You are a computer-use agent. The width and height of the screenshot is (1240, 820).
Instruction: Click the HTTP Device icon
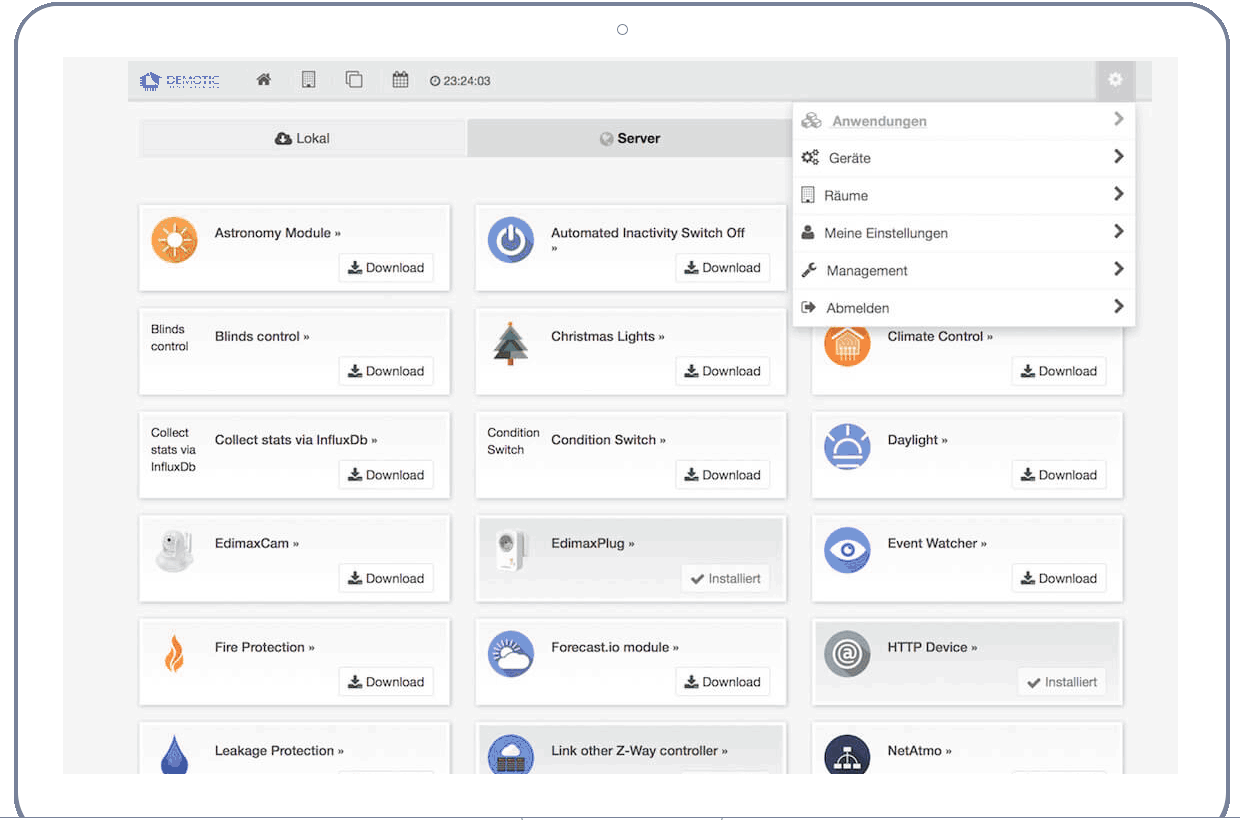[x=847, y=655]
